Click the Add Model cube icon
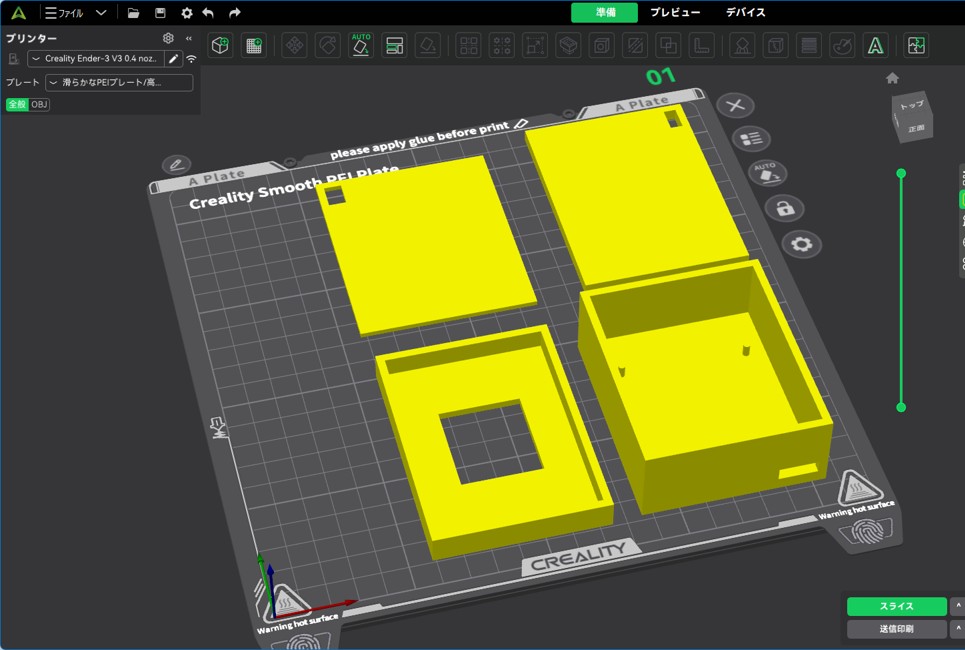The image size is (965, 650). 220,45
